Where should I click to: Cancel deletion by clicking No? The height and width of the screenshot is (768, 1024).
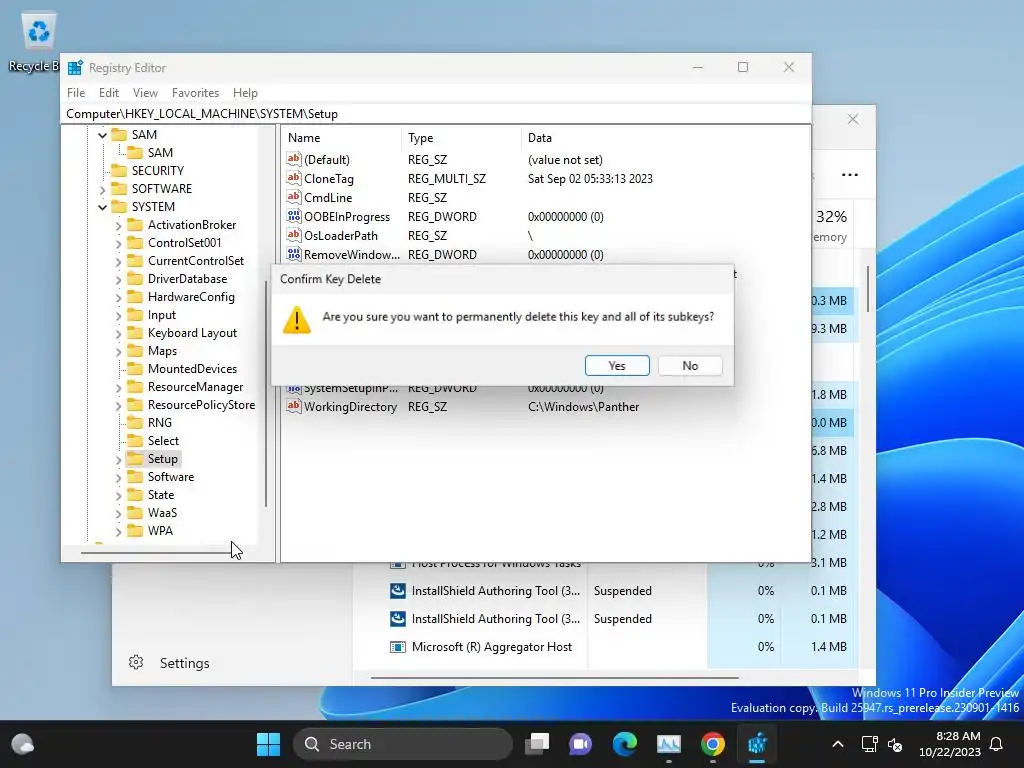click(x=690, y=366)
